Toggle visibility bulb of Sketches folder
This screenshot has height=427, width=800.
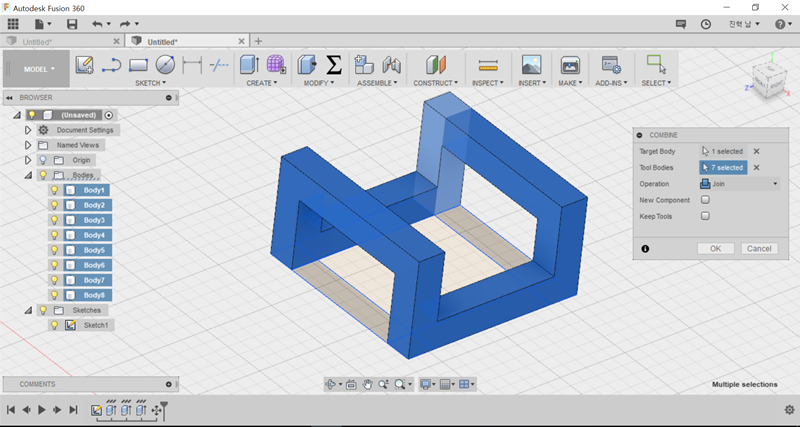pyautogui.click(x=43, y=310)
